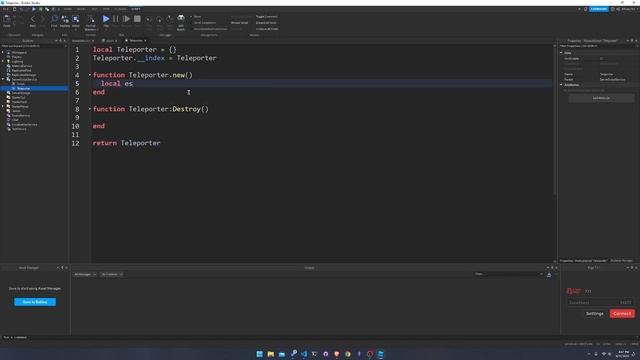Screen dimensions: 640x360
Task: Select the Teleporter editor tab
Action: (x=136, y=41)
